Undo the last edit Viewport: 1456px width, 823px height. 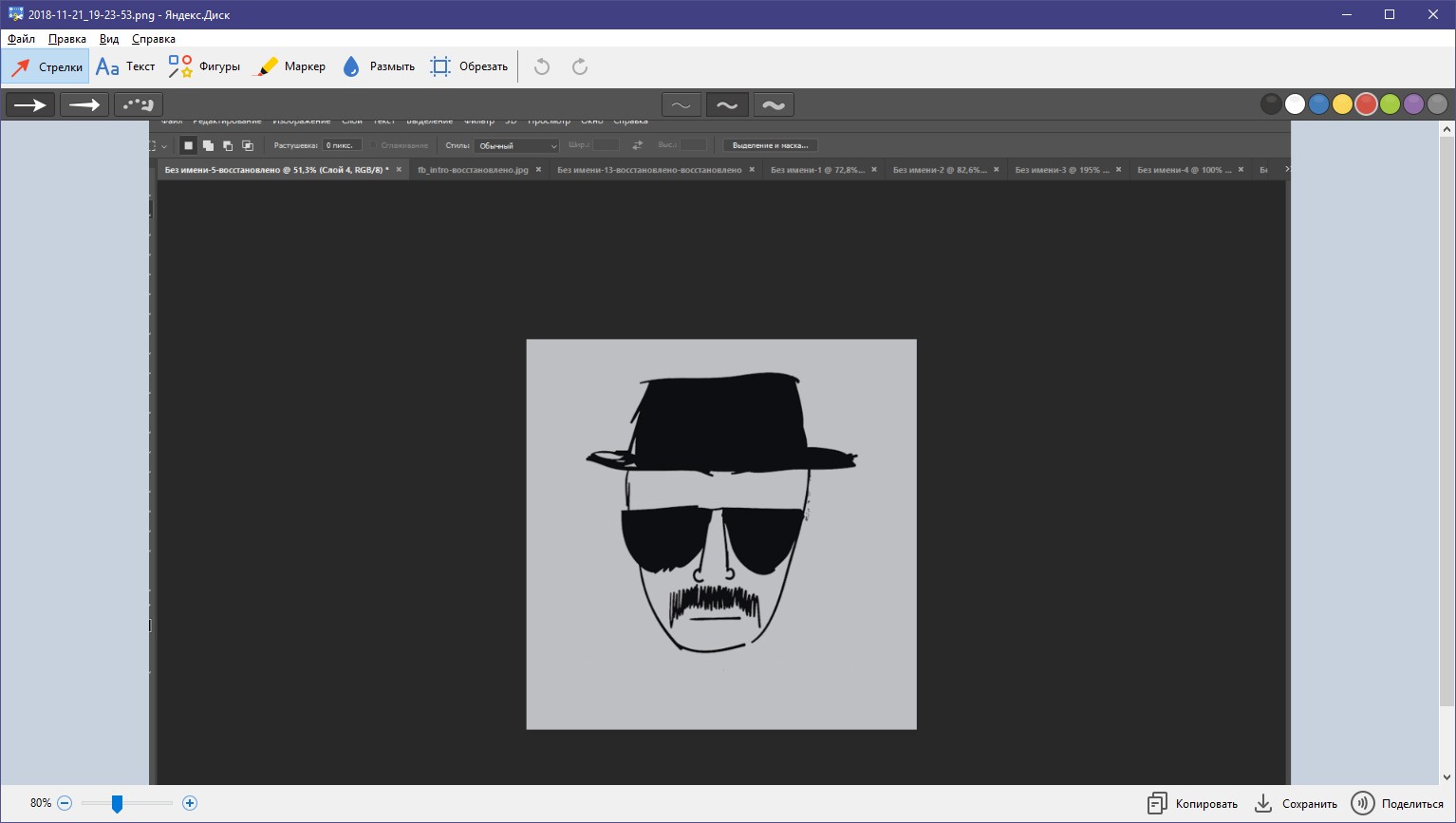[x=542, y=67]
